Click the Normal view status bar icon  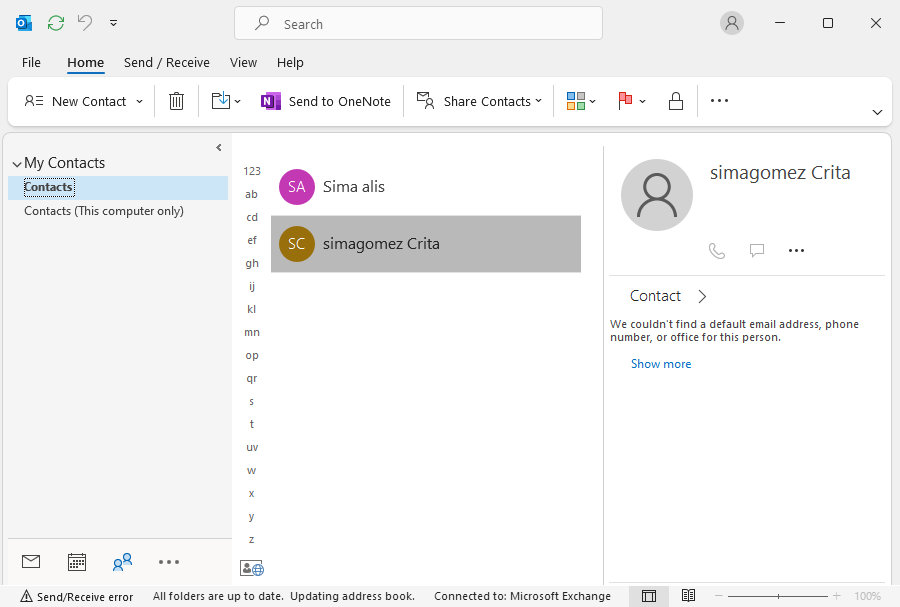pyautogui.click(x=649, y=596)
